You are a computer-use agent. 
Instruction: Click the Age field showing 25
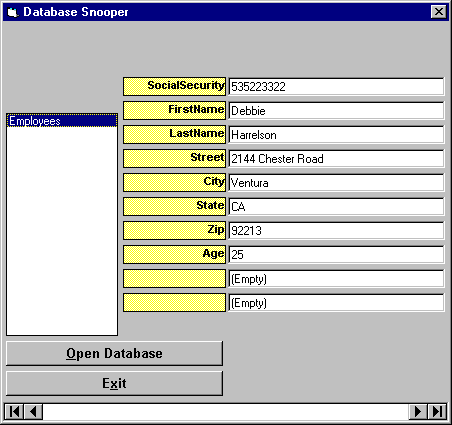(336, 255)
